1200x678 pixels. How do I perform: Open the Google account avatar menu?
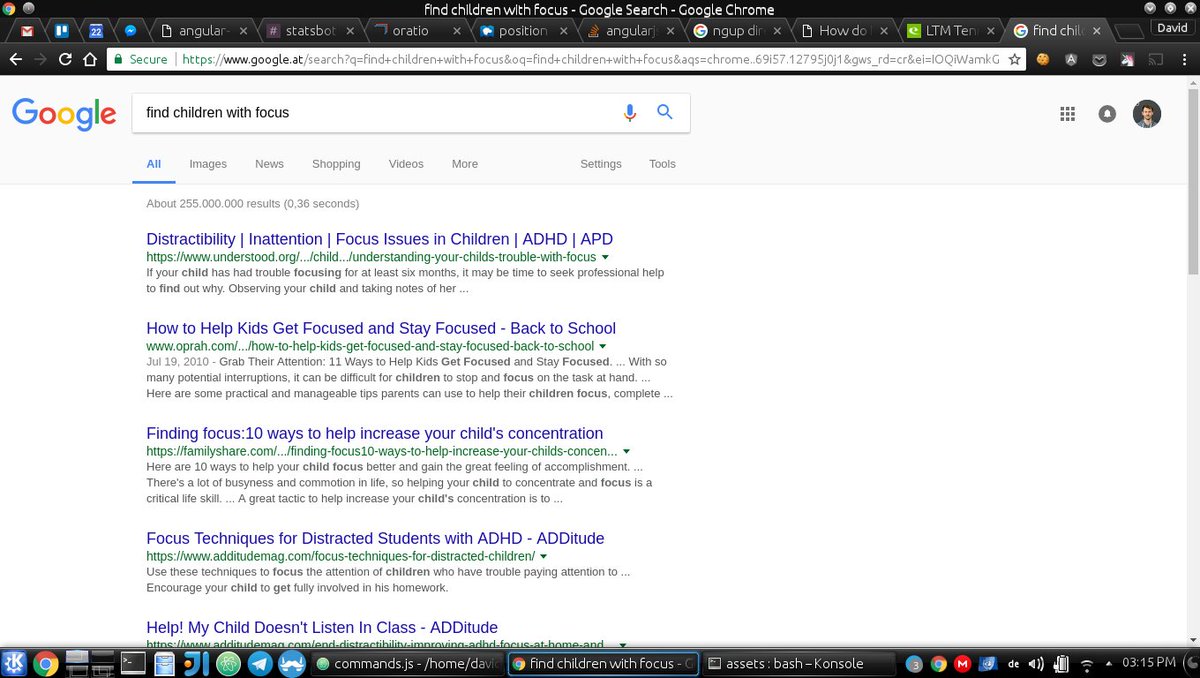[1147, 114]
